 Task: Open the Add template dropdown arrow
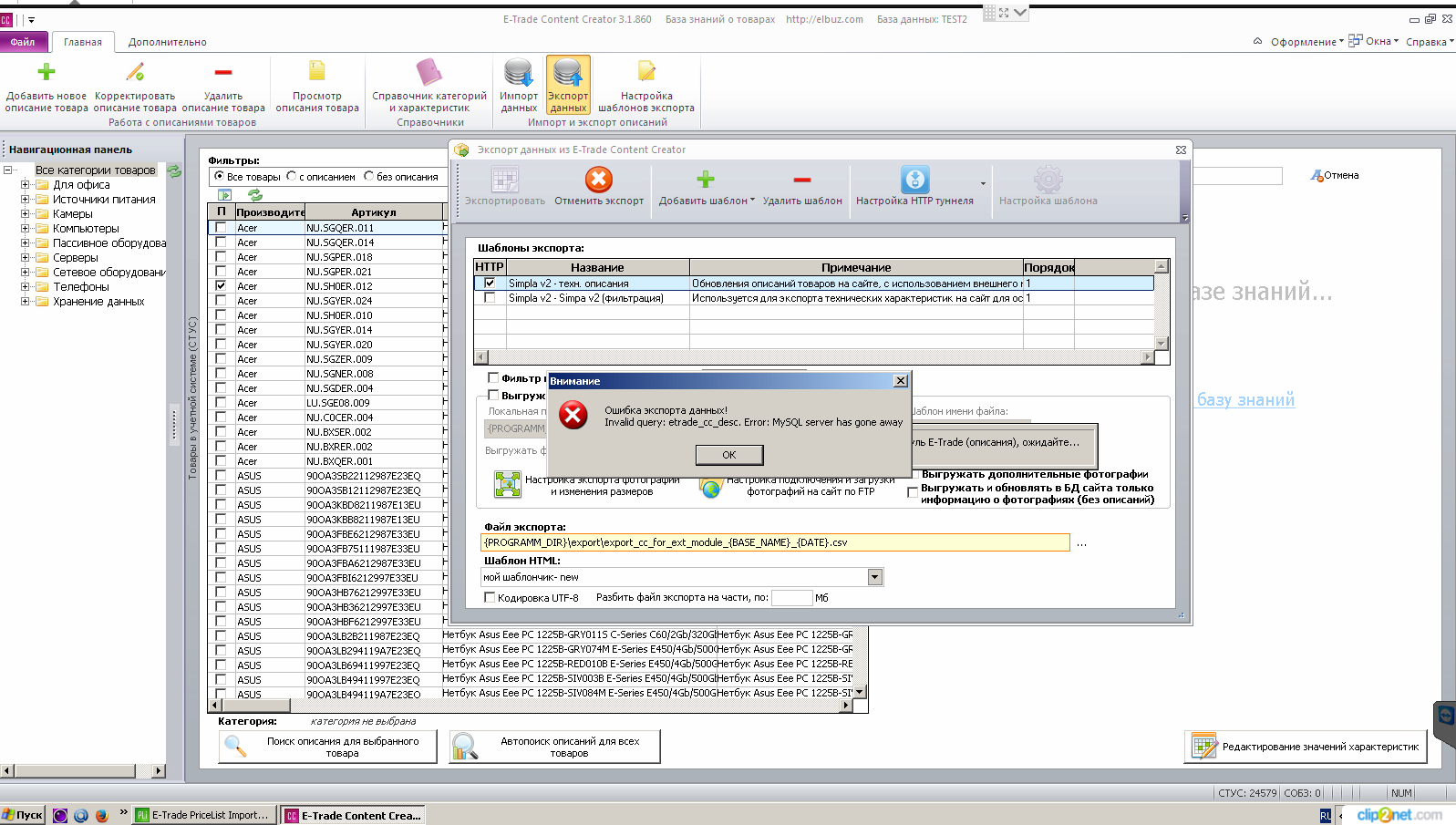[752, 201]
